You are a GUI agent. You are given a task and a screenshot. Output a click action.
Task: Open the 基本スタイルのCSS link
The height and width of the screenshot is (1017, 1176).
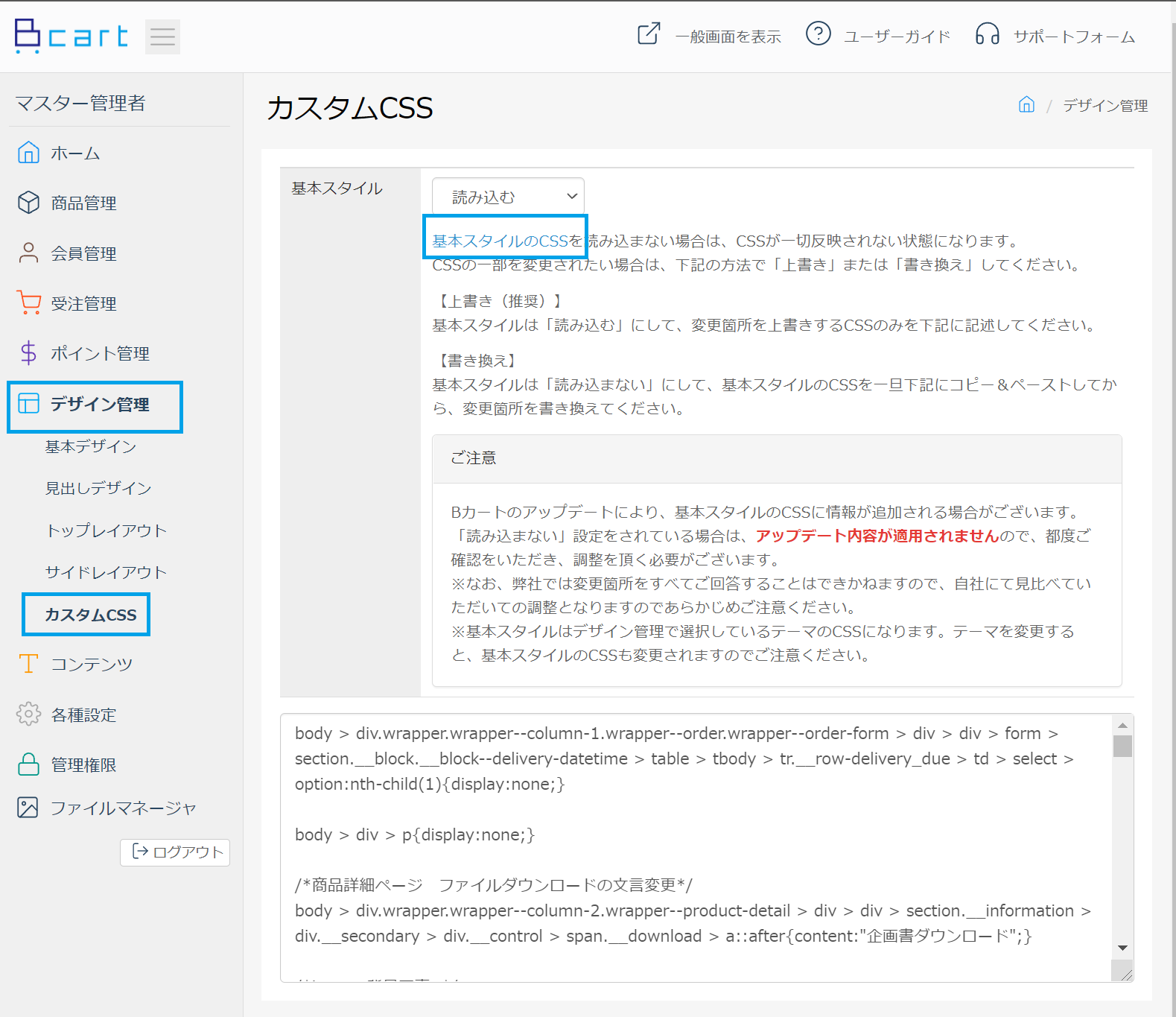click(x=500, y=241)
